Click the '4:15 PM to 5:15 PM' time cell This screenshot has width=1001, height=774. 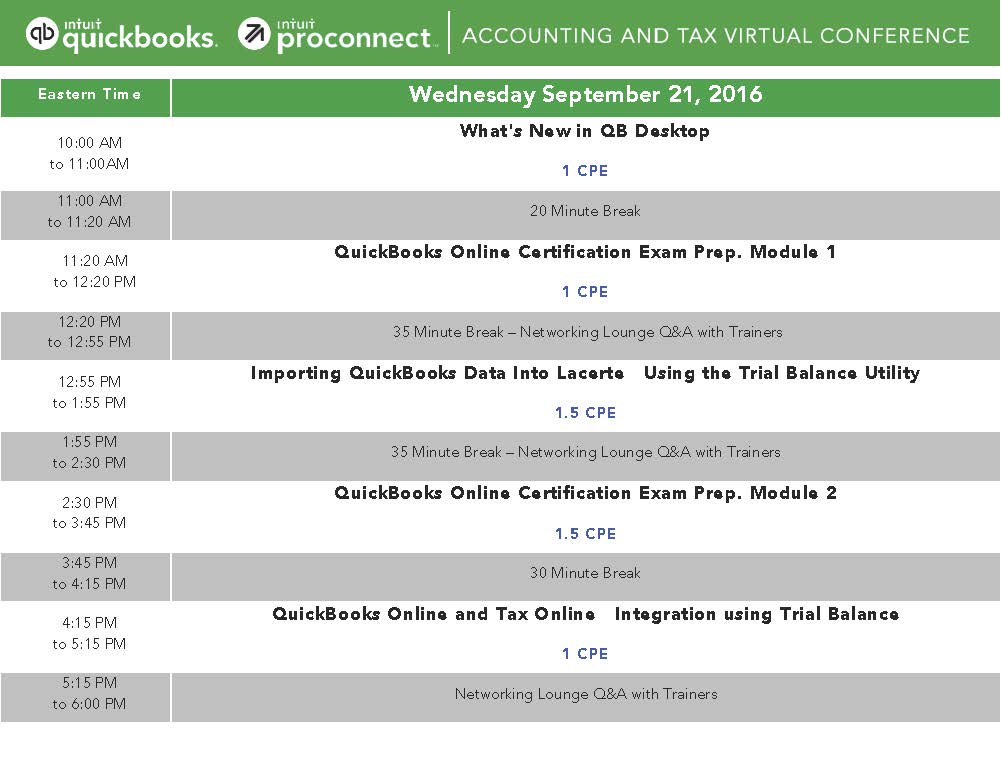click(86, 637)
